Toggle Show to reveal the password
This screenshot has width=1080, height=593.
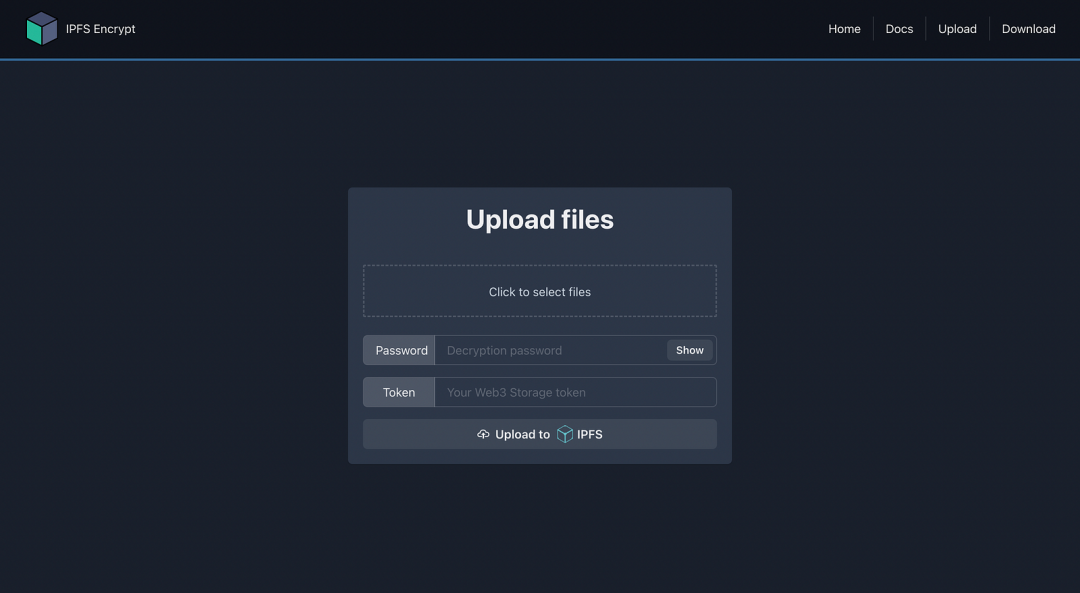coord(690,350)
